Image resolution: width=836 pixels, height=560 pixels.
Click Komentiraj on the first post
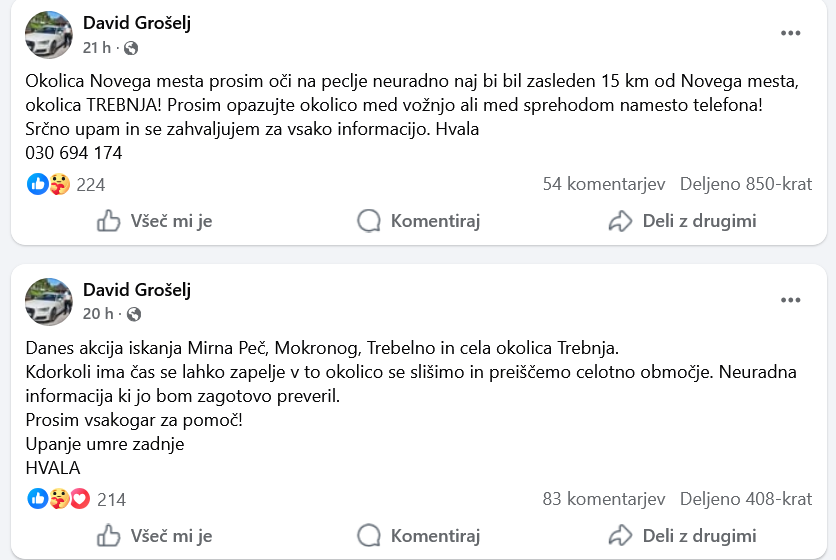coord(419,221)
